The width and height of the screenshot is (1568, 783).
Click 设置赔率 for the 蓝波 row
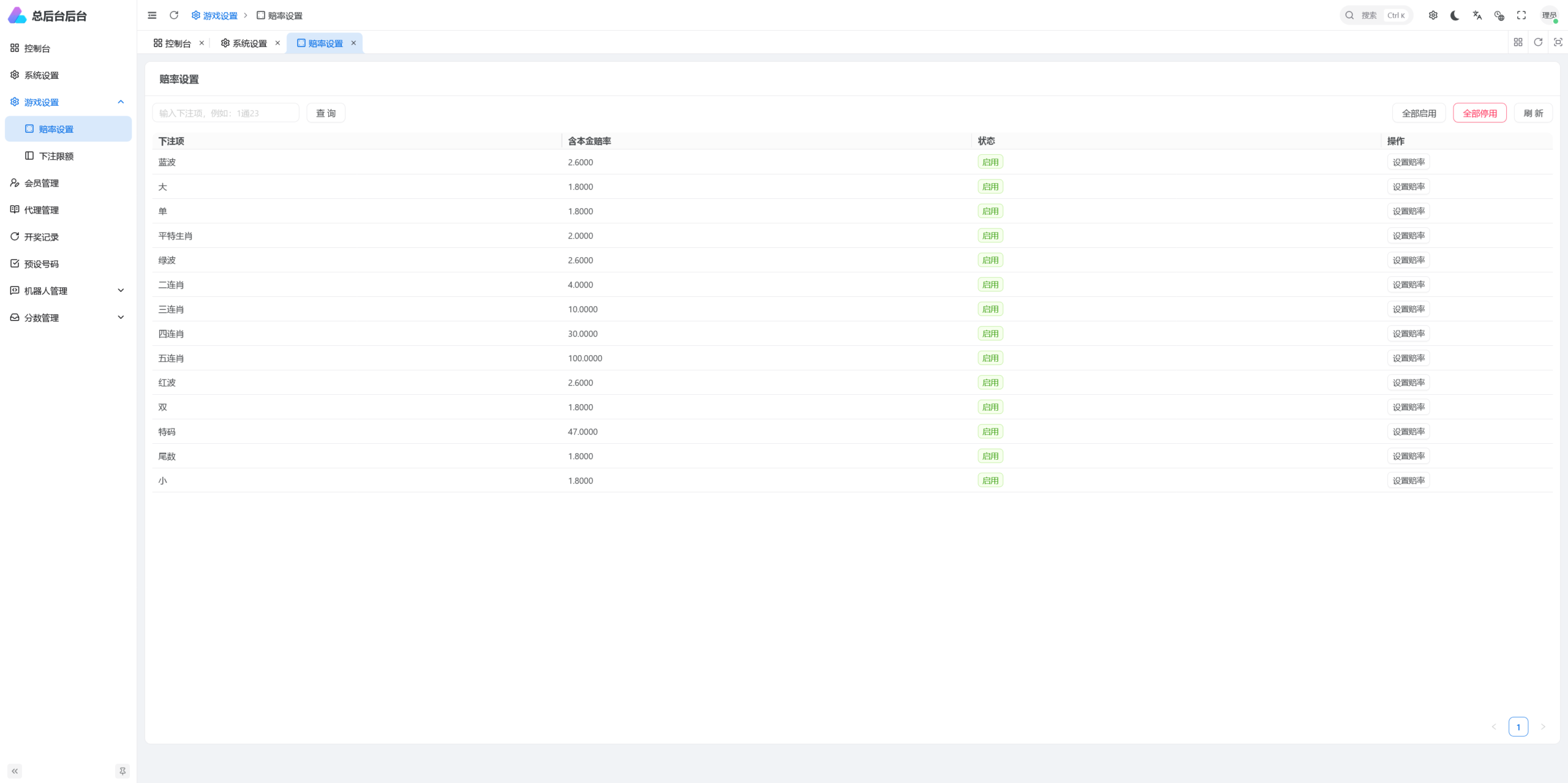click(x=1409, y=162)
